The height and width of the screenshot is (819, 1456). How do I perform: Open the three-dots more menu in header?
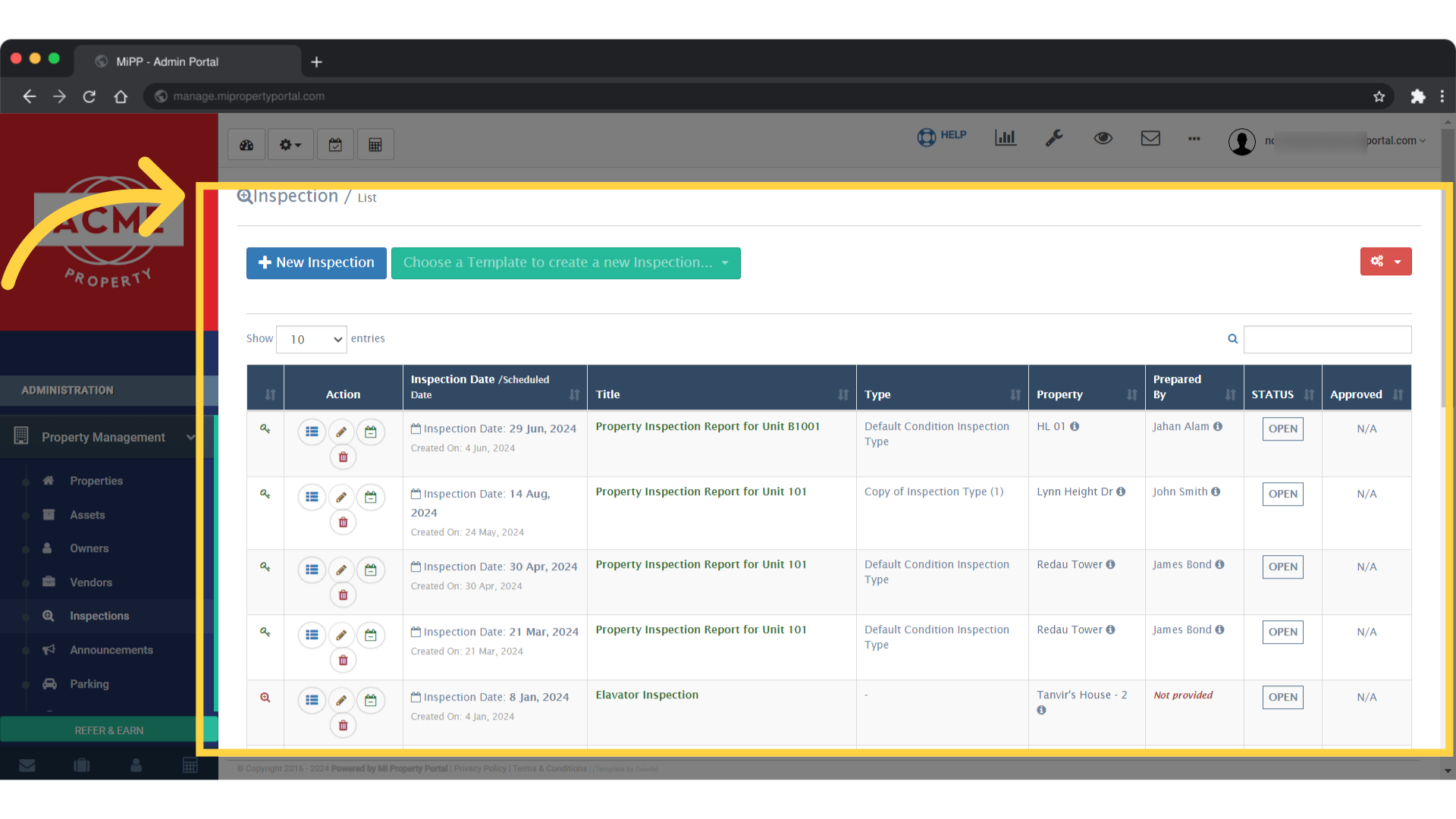click(1194, 139)
